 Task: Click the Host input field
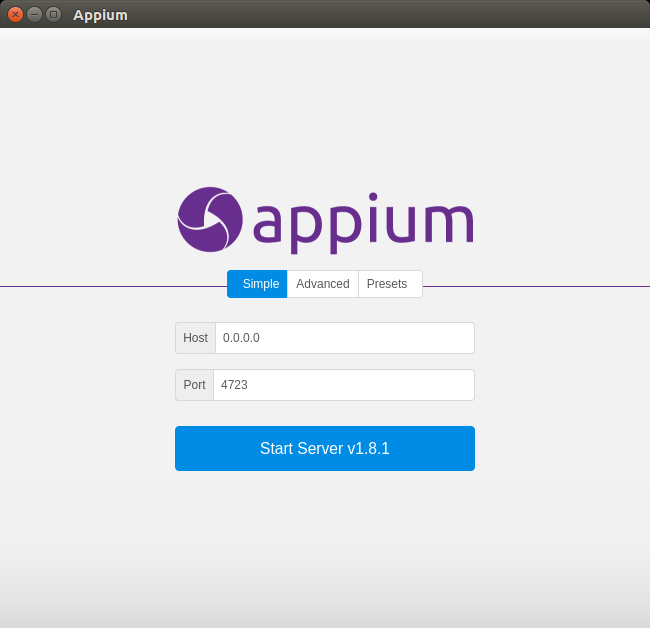click(345, 338)
